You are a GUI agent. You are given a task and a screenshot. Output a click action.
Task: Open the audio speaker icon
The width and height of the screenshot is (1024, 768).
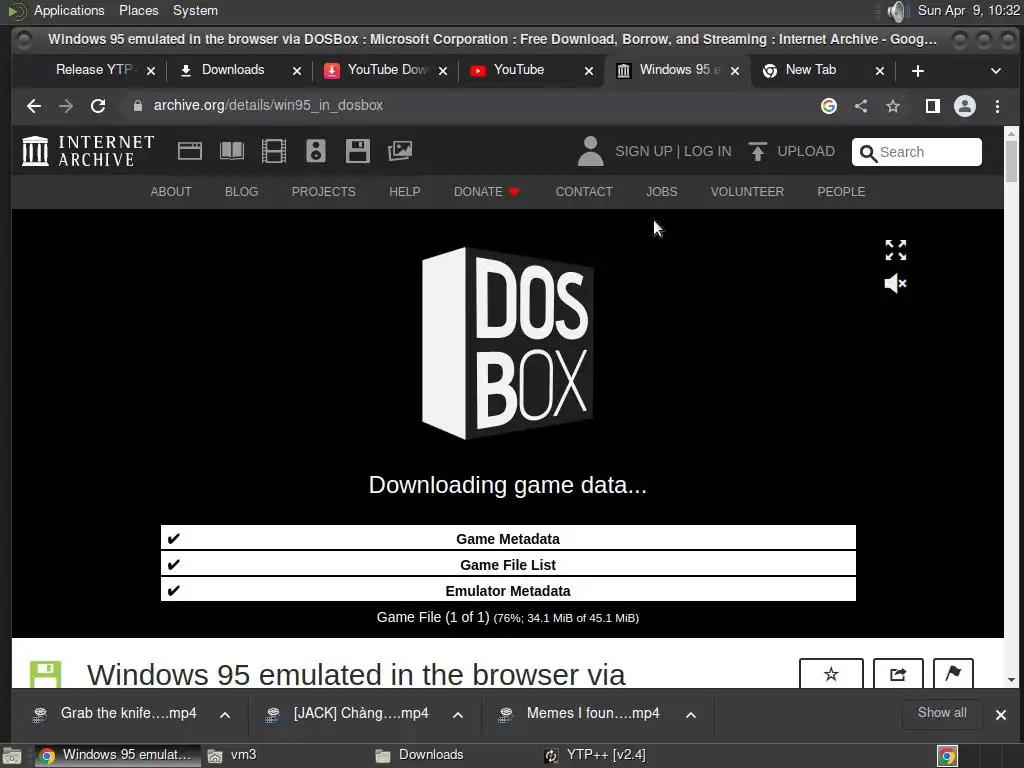316,152
